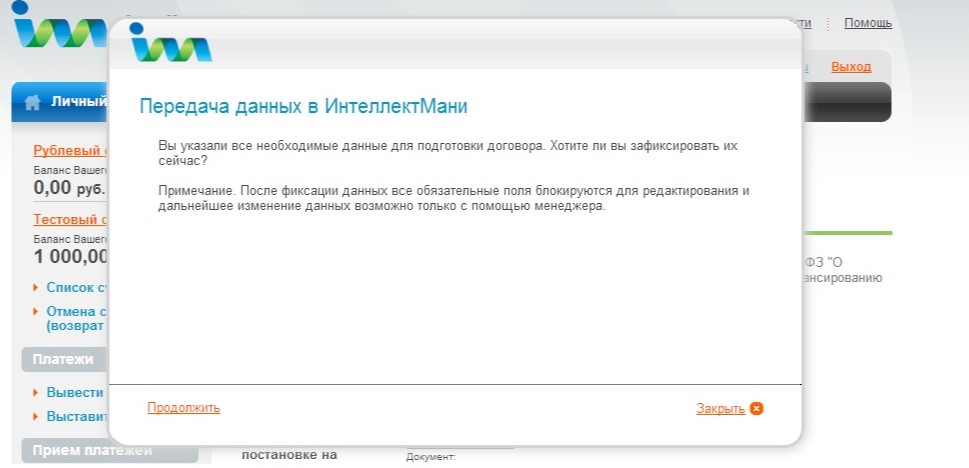Screen dimensions: 969x468
Task: Open the Прием платежей sidebar section
Action: click(90, 451)
